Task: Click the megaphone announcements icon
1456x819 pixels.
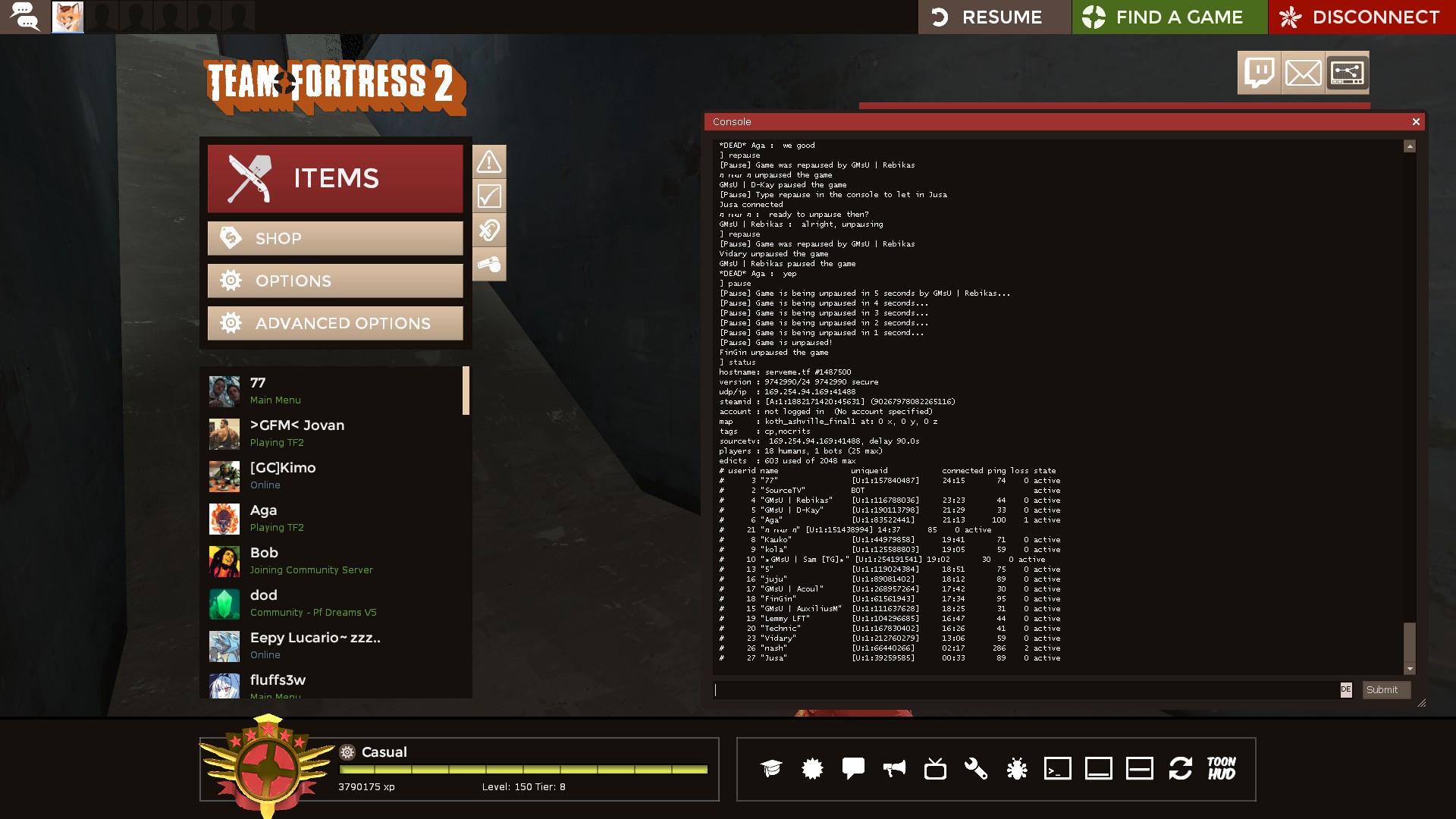Action: coord(894,769)
